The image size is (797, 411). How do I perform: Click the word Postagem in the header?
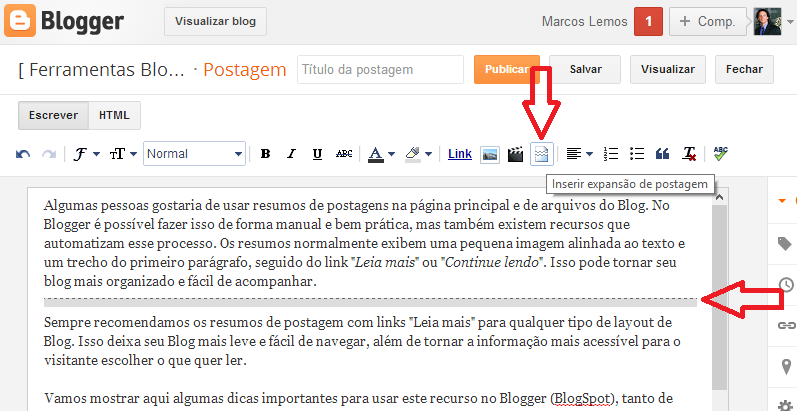pos(245,70)
